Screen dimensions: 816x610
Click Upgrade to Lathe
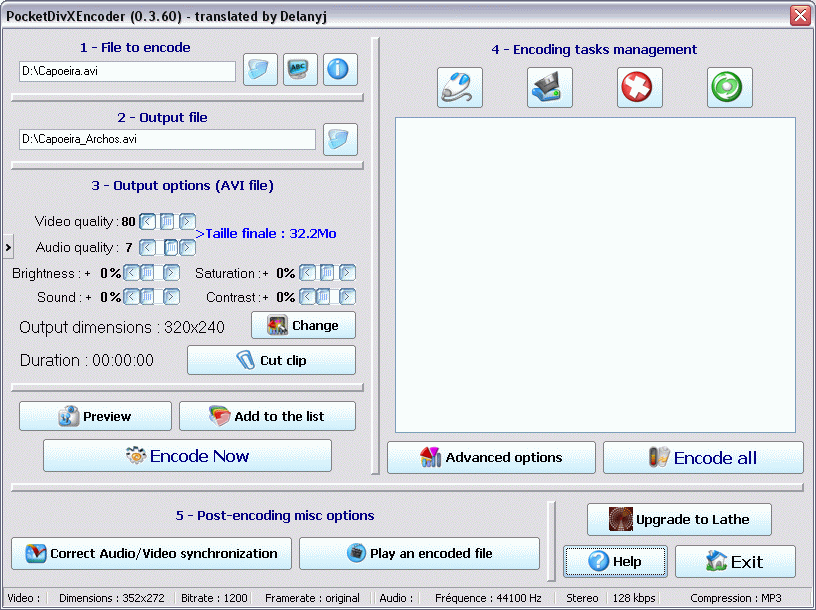(679, 519)
